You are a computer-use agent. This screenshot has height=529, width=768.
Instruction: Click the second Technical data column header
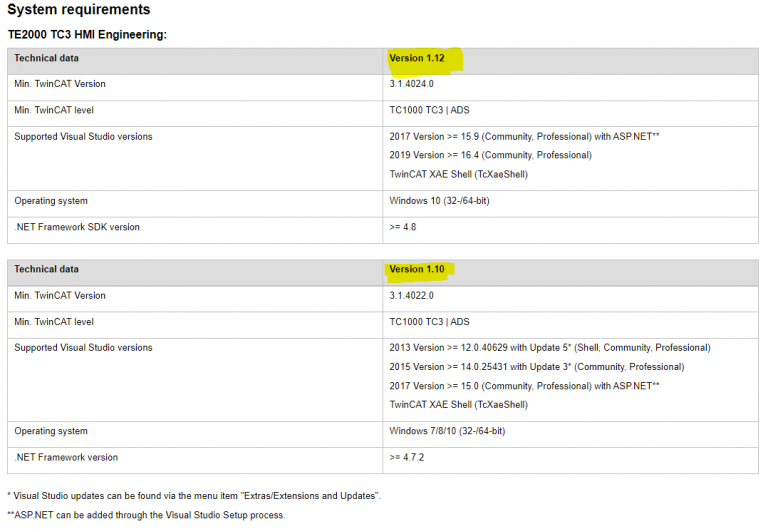click(x=47, y=269)
